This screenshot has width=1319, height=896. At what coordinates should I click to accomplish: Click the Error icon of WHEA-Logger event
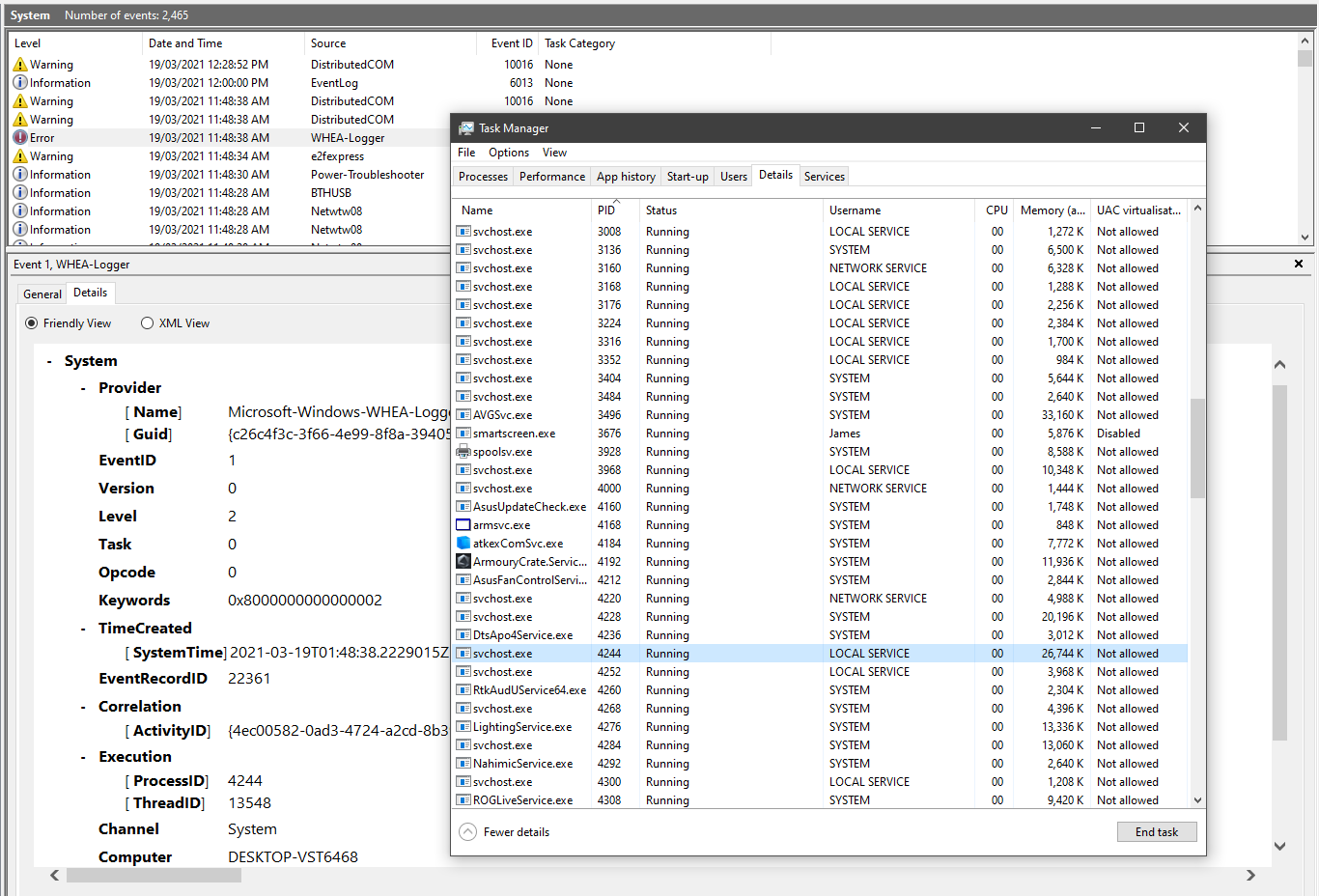click(20, 138)
